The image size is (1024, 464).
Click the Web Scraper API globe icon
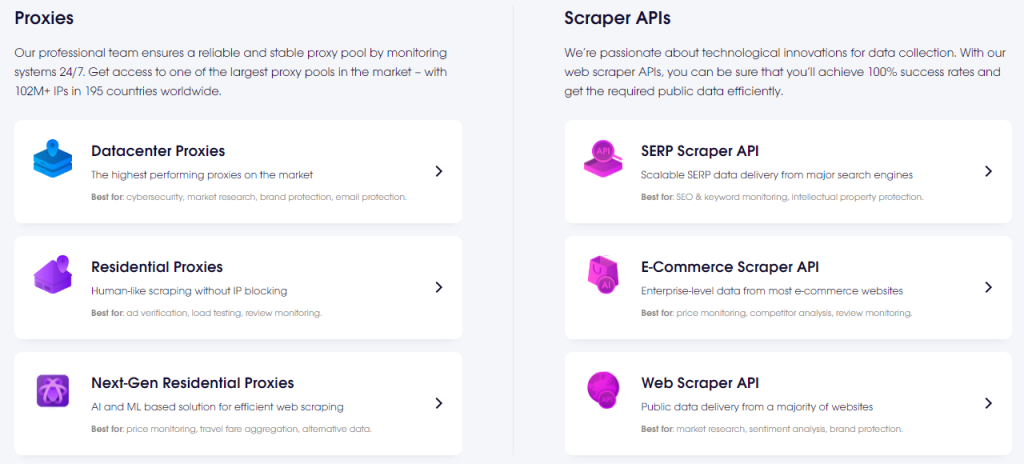[x=603, y=390]
